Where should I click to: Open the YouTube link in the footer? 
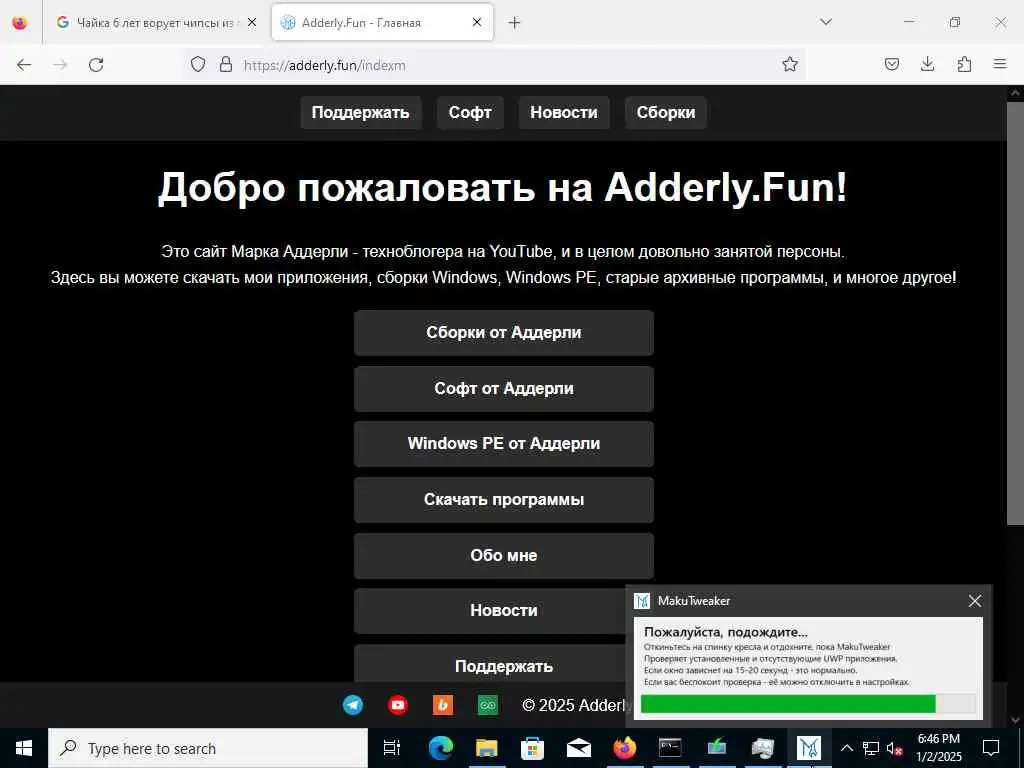(x=398, y=705)
